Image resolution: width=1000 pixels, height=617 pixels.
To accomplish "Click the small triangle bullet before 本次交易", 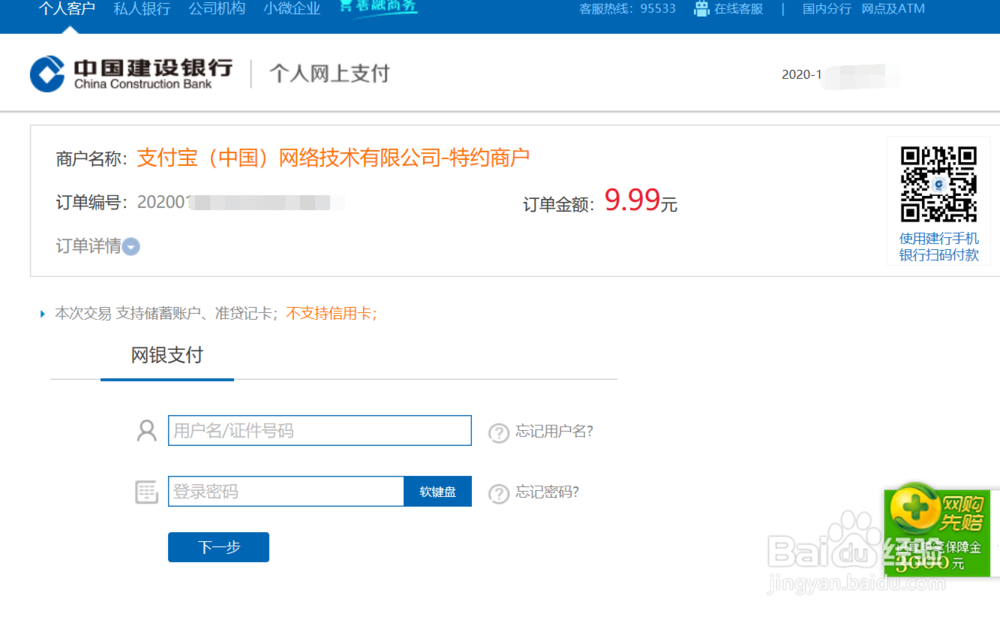I will tap(43, 314).
